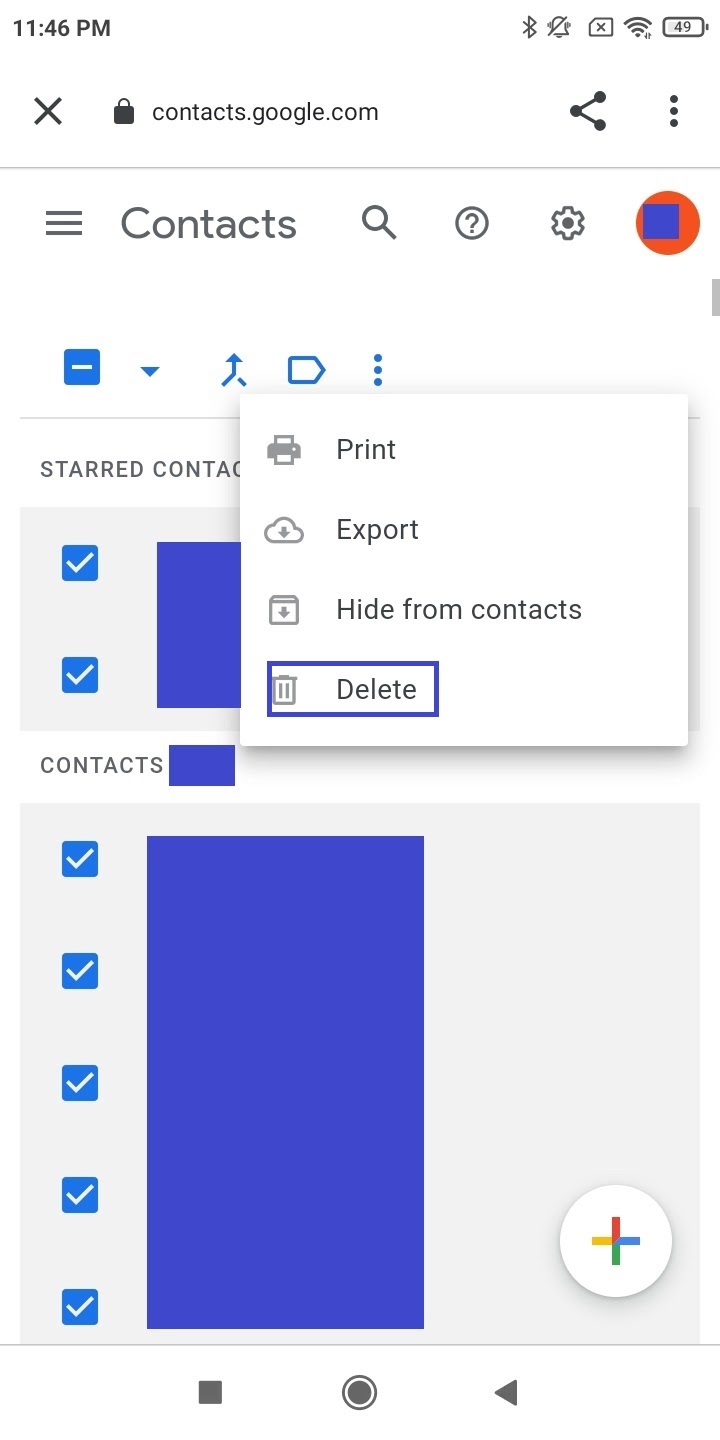720x1440 pixels.
Task: Open the hamburger main menu
Action: click(64, 223)
